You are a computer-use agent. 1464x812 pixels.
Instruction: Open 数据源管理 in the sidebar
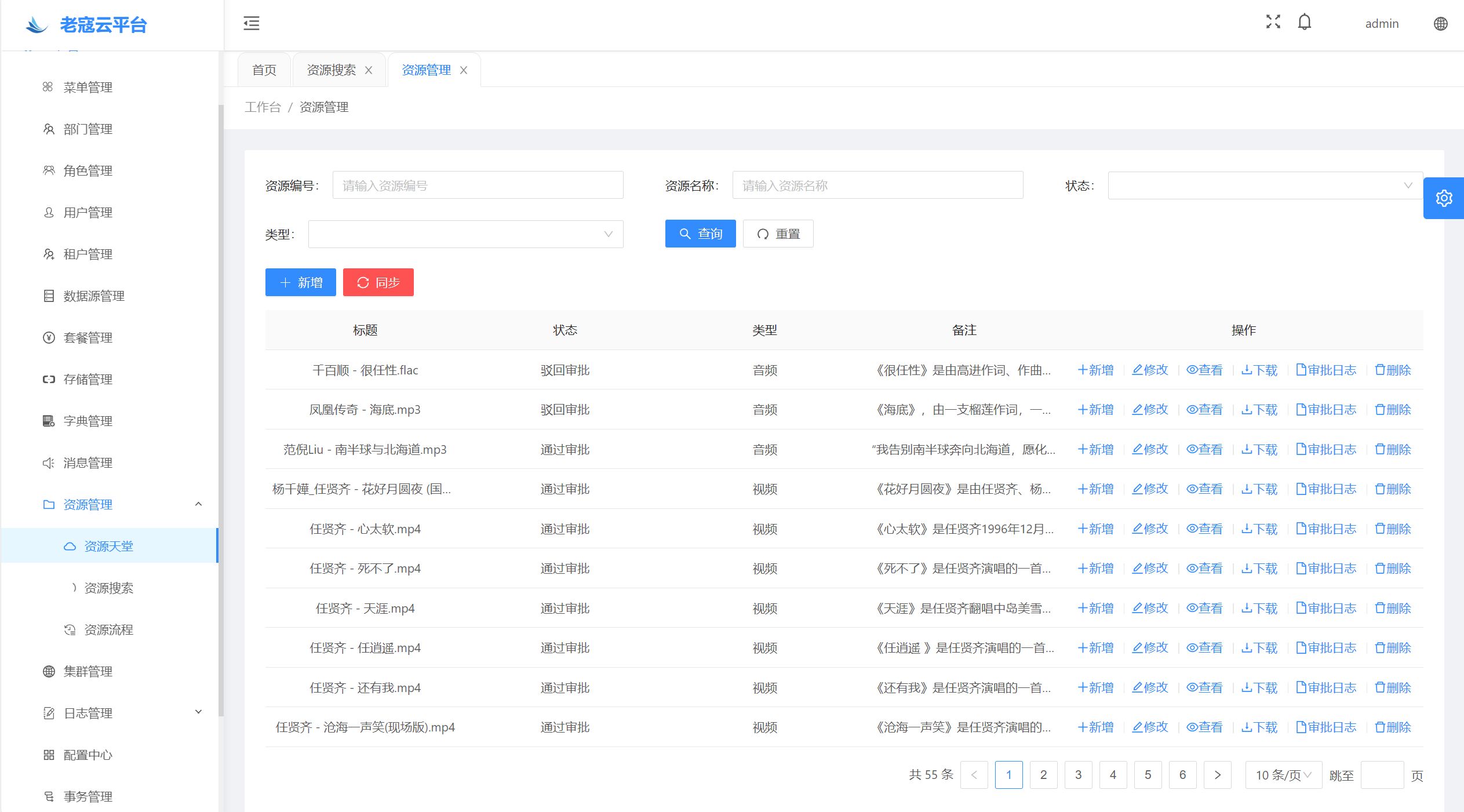point(94,296)
